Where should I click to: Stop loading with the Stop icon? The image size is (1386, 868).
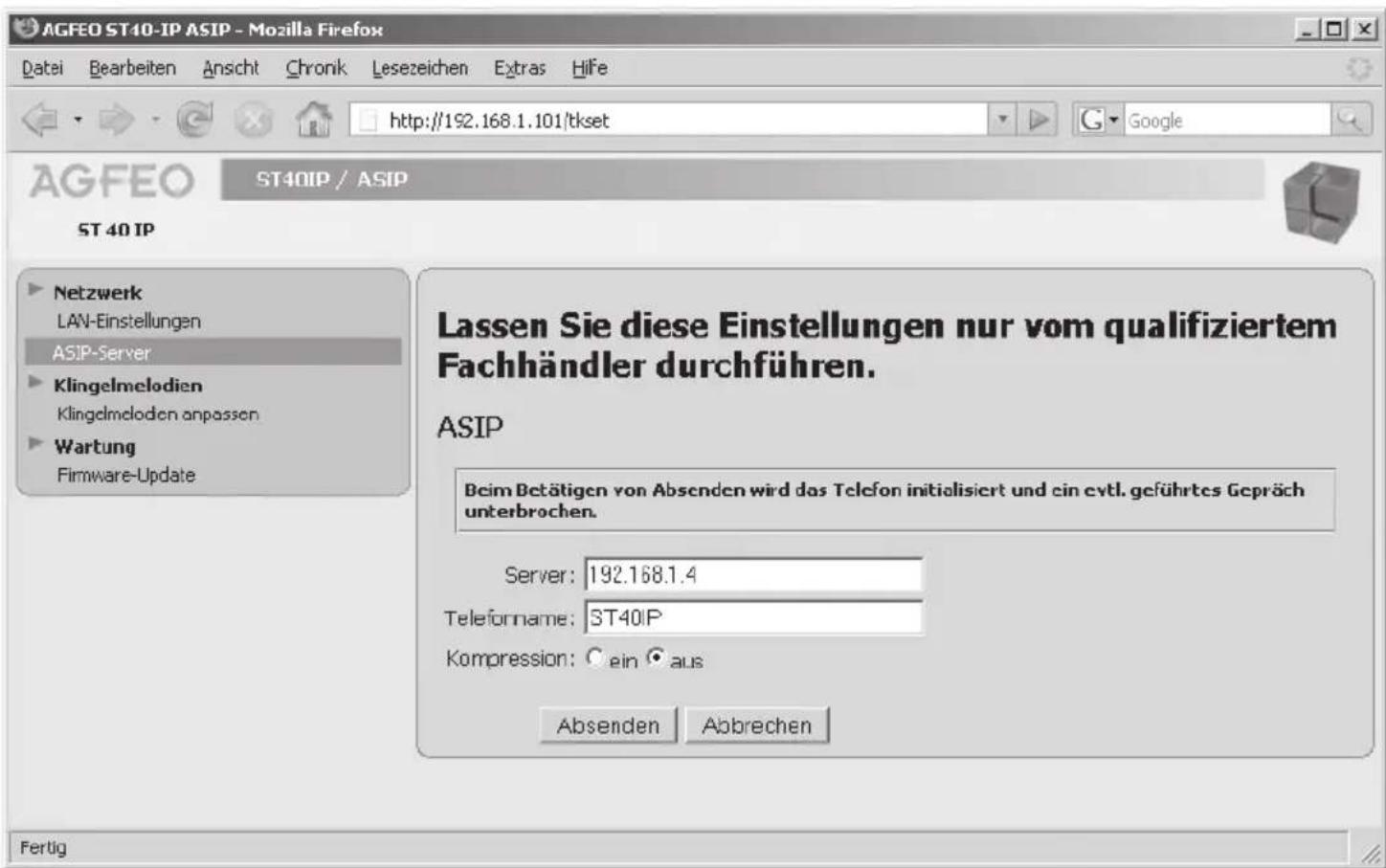click(253, 121)
